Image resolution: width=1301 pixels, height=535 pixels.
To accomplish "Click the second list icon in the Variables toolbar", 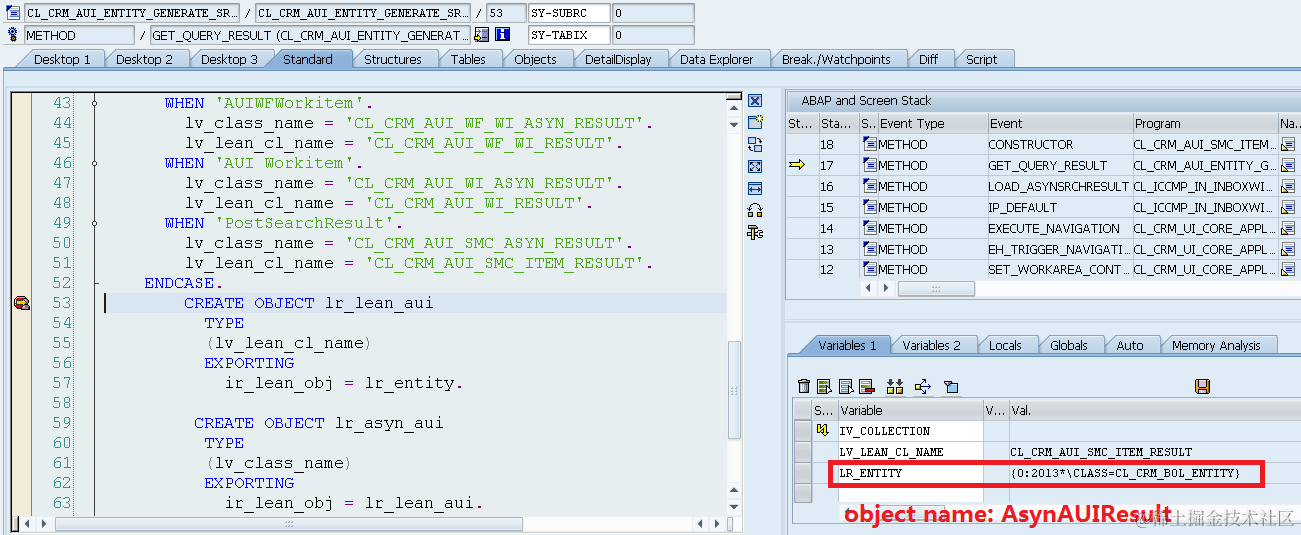I will point(846,386).
